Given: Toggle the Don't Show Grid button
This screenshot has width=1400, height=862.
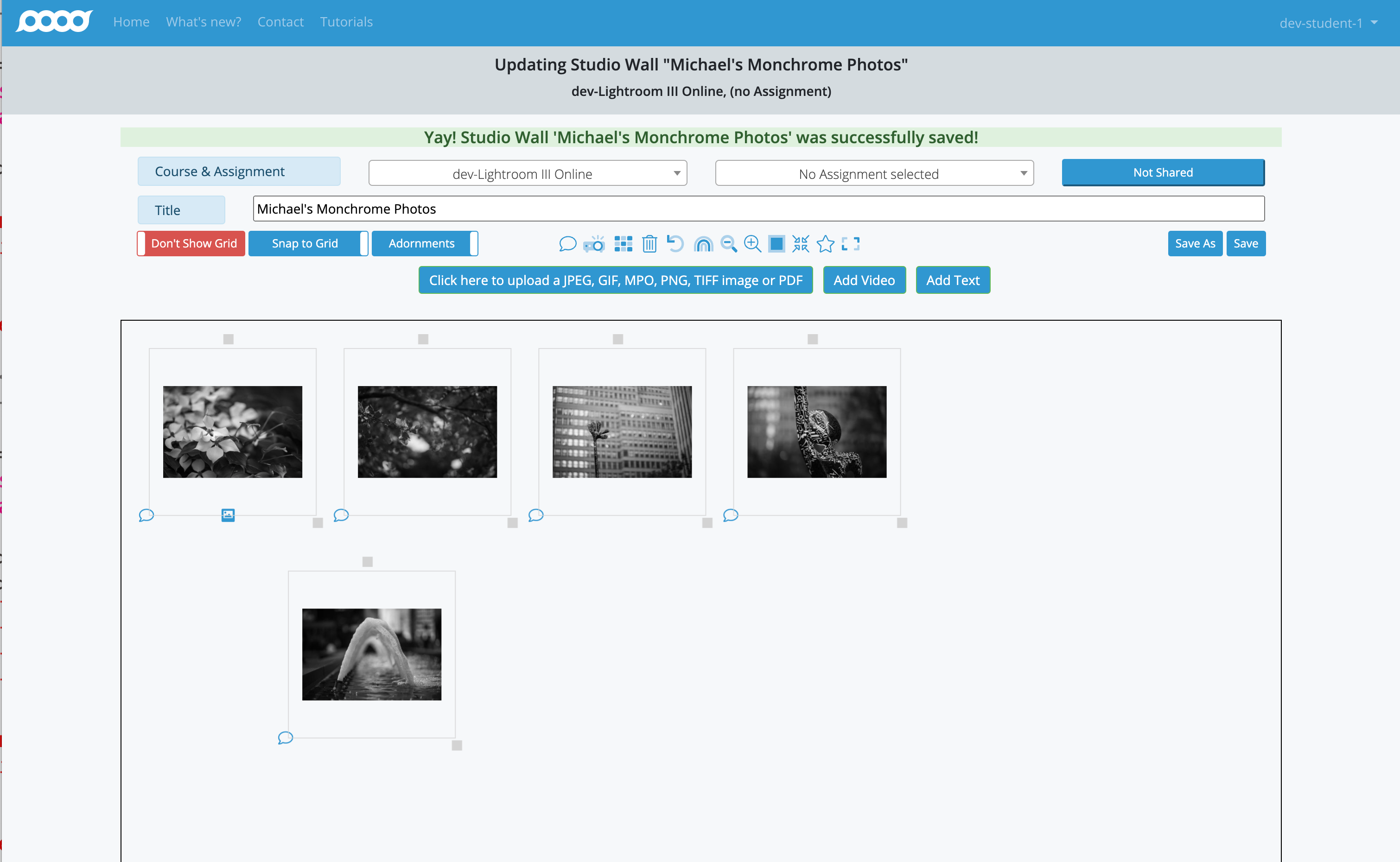Looking at the screenshot, I should coord(191,243).
